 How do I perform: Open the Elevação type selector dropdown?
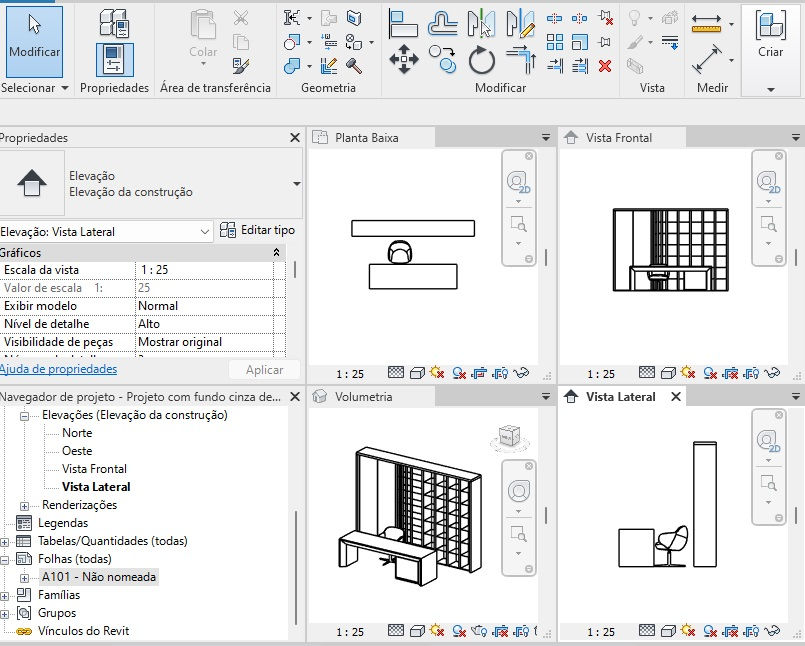tap(297, 184)
